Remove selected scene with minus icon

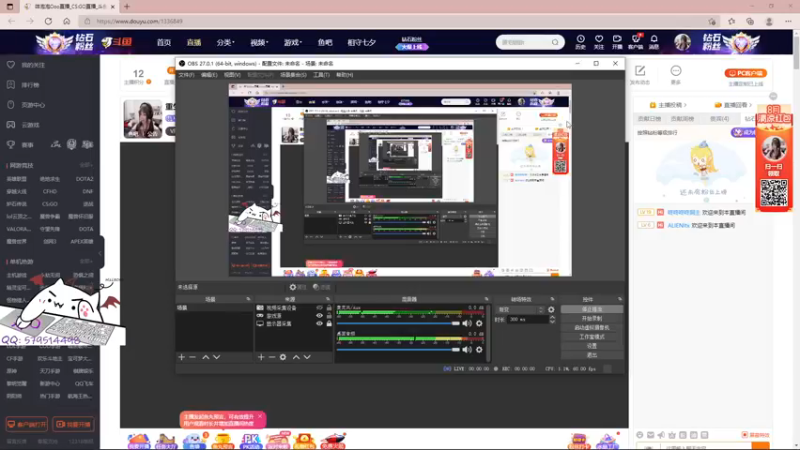point(193,357)
